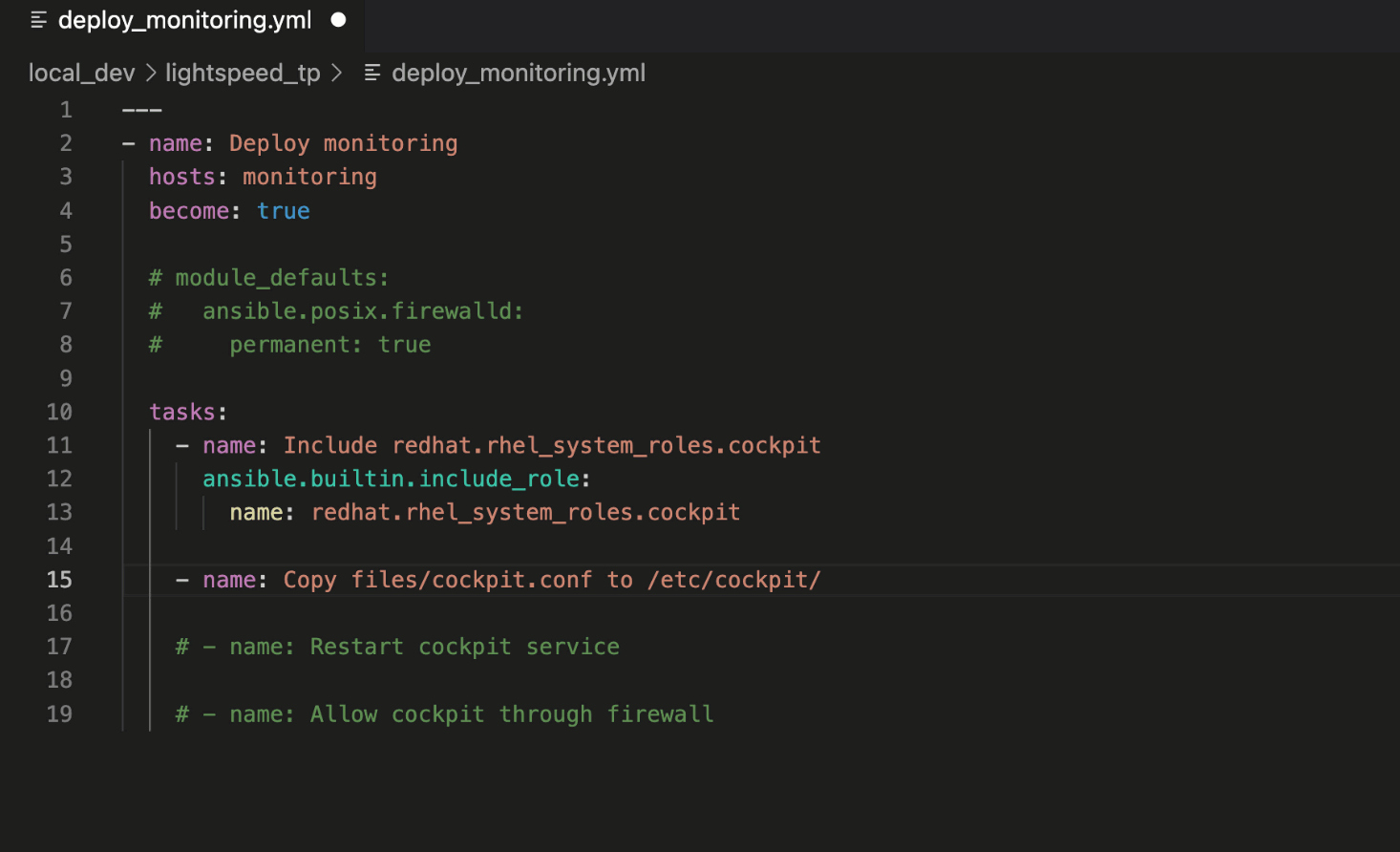
Task: Click 'ansible.builtin.include_role:' module name
Action: pyautogui.click(x=396, y=479)
